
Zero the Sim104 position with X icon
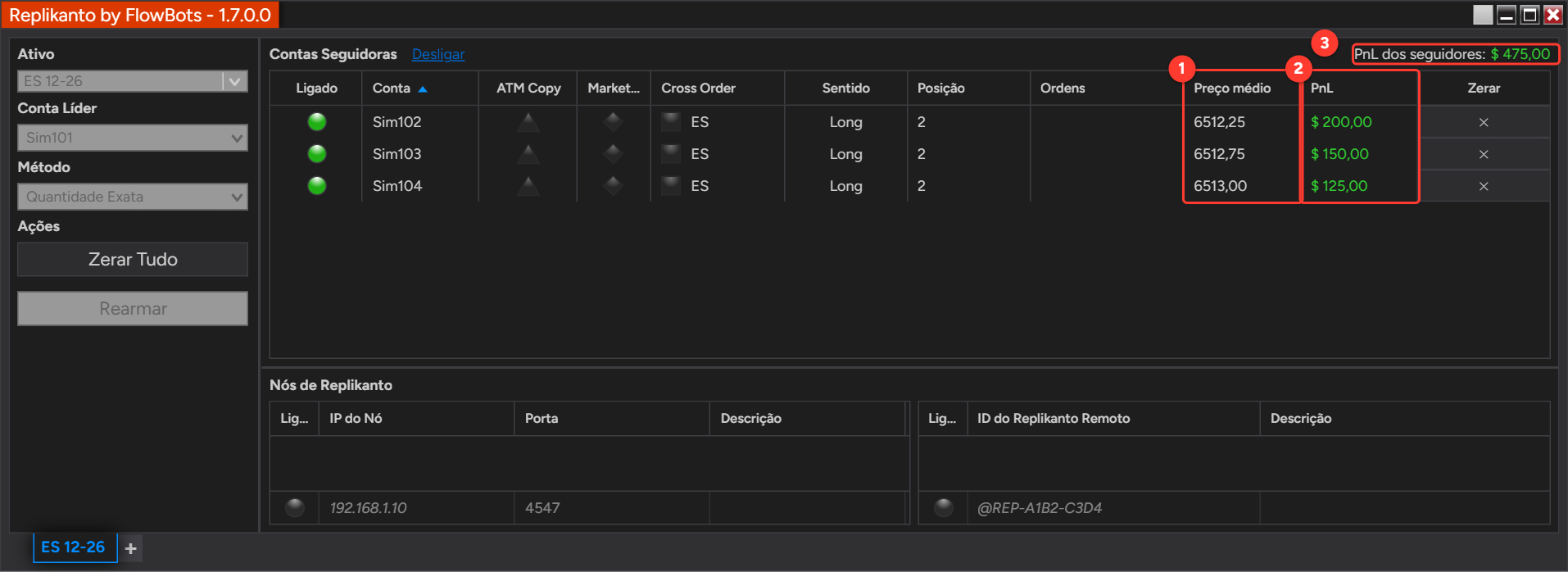tap(1484, 186)
